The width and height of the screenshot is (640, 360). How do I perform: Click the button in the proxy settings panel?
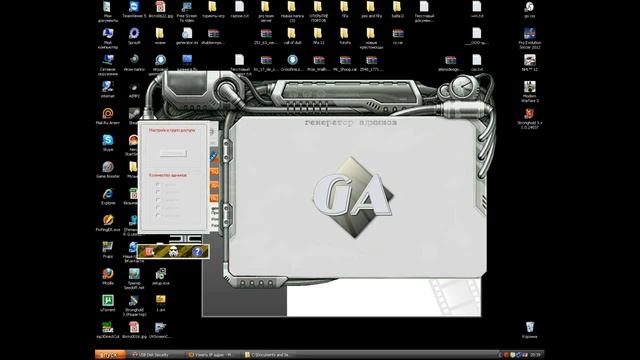click(173, 153)
